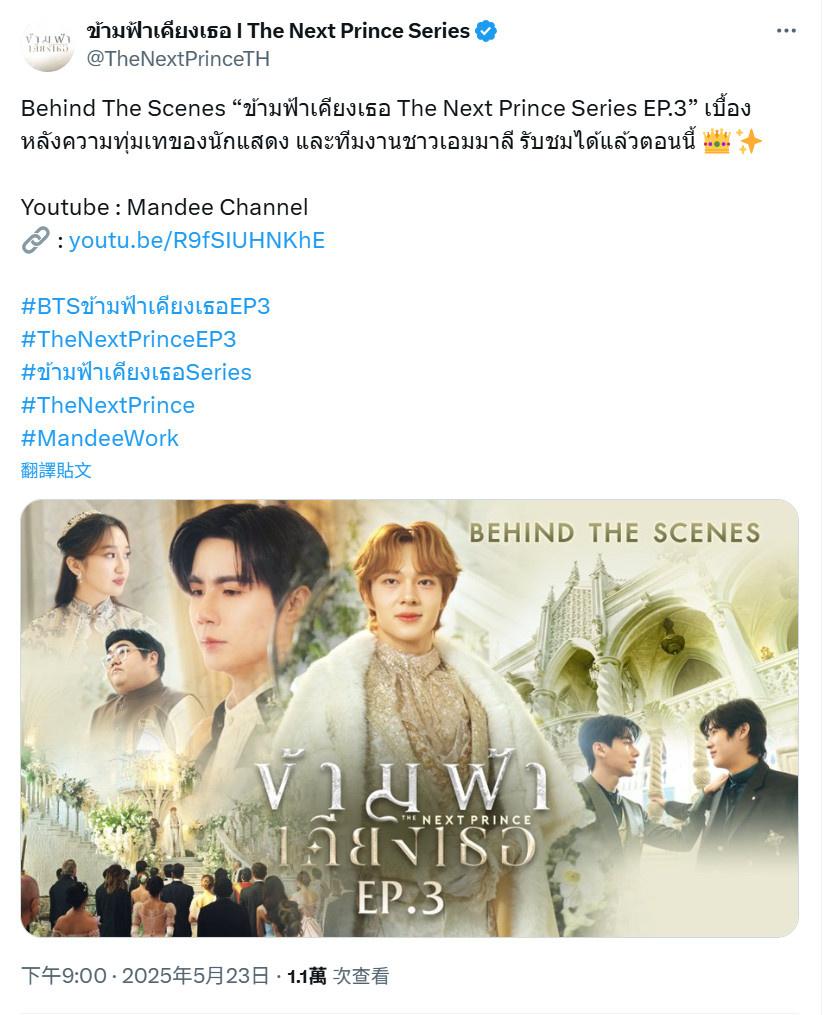The height and width of the screenshot is (1015, 830).
Task: Open the Behind The Scenes EP.3 image
Action: 410,718
